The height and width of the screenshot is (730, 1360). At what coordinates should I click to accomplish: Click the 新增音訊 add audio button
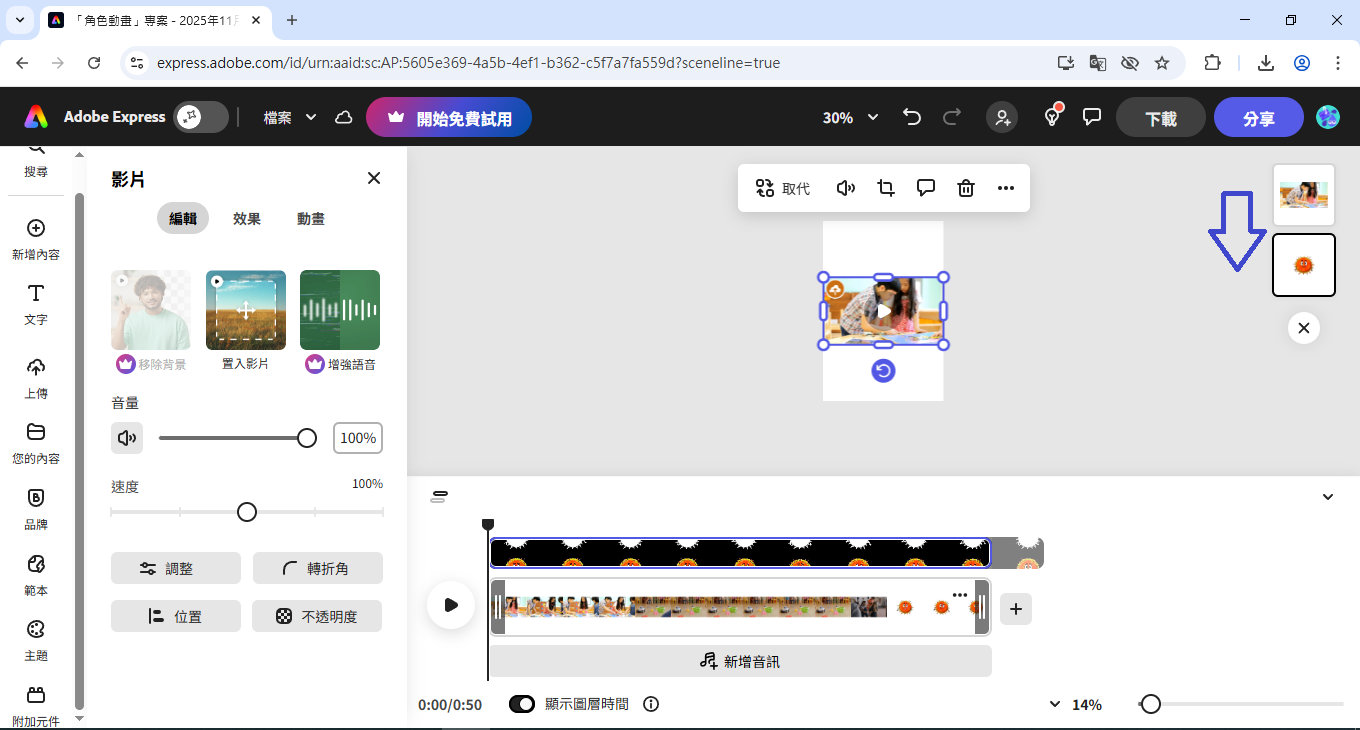(x=740, y=661)
